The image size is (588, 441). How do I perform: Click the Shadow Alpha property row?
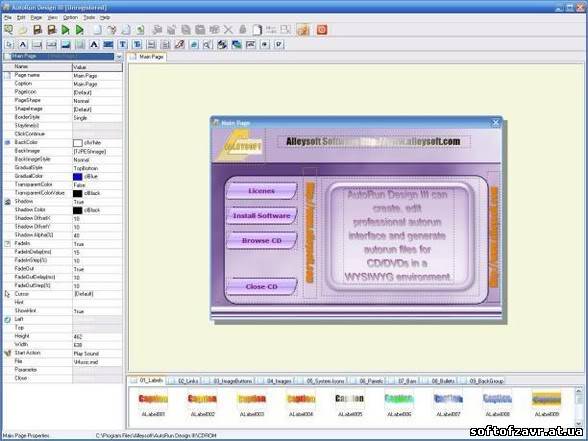tap(63, 235)
